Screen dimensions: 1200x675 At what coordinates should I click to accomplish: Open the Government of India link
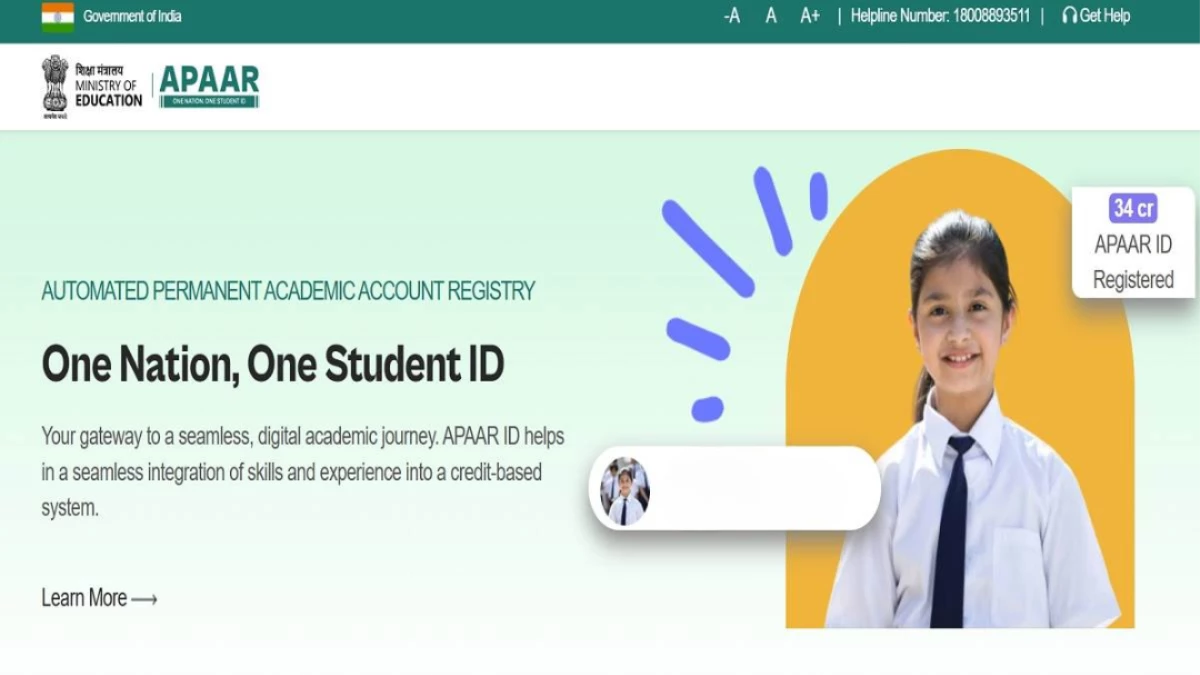click(x=132, y=16)
